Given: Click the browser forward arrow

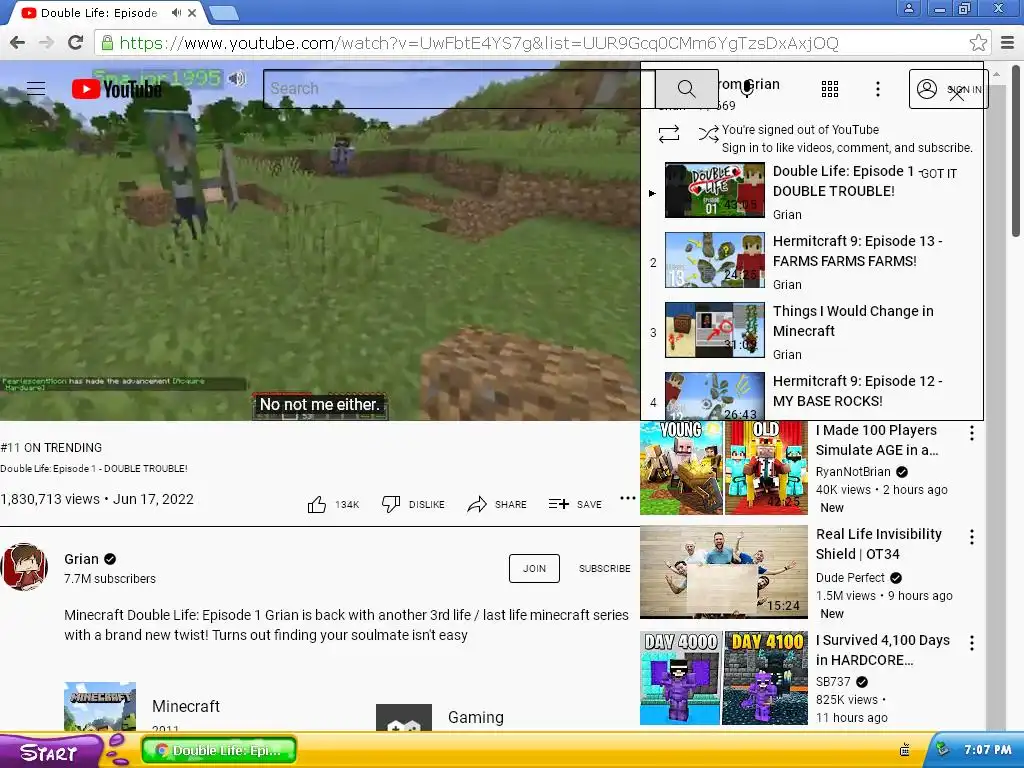Looking at the screenshot, I should pos(46,43).
